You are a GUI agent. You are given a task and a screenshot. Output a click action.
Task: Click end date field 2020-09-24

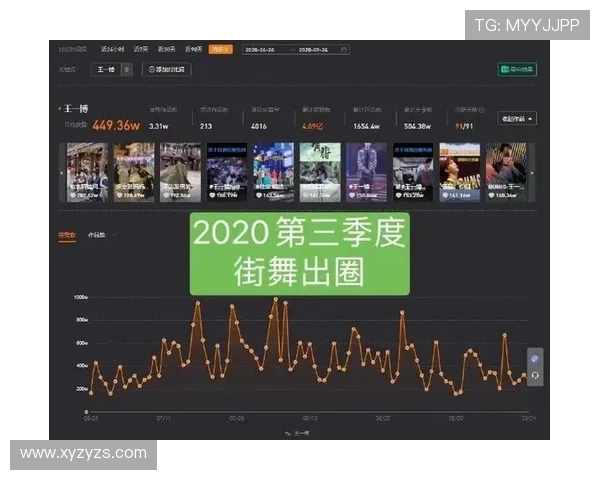click(313, 50)
